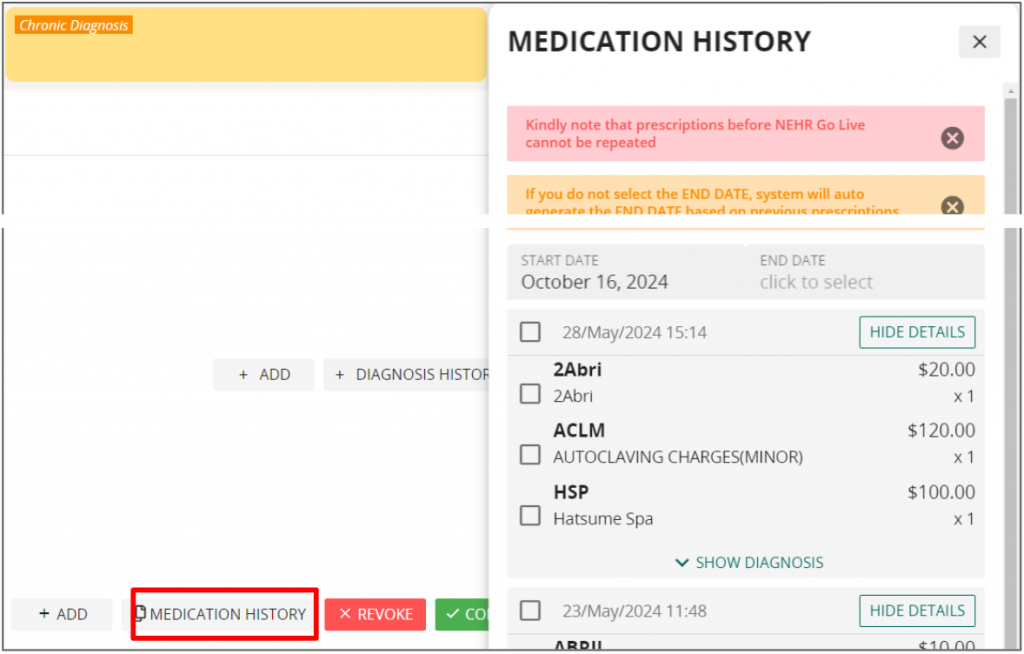
Task: Open the End Date click-to-select field
Action: pyautogui.click(x=865, y=272)
